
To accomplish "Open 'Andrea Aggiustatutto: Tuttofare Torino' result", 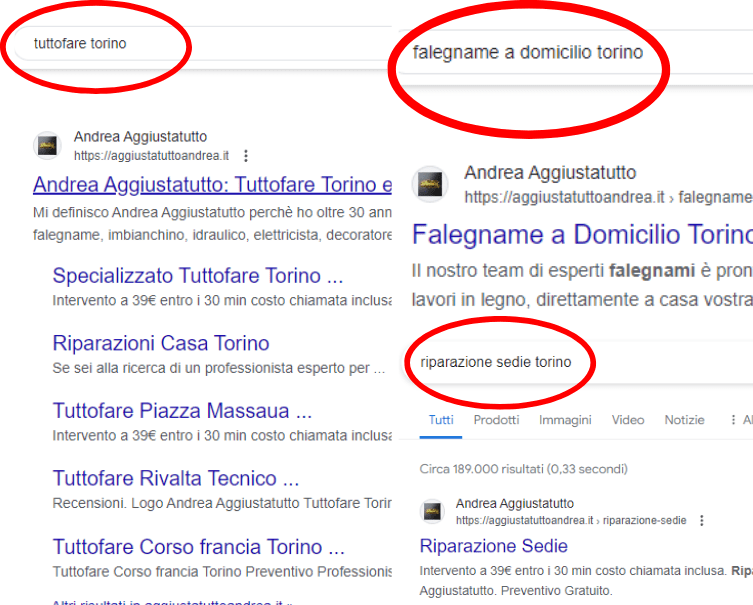I will pos(212,184).
